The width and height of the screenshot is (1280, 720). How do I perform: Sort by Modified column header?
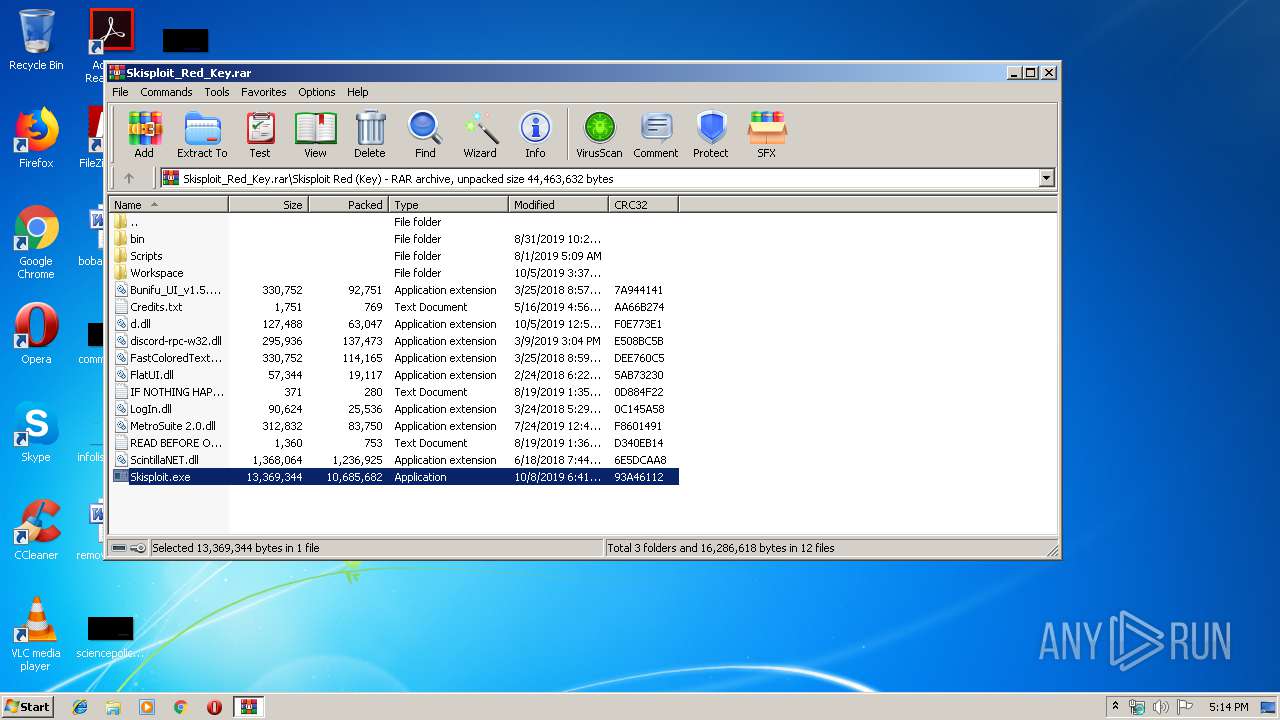(x=558, y=205)
